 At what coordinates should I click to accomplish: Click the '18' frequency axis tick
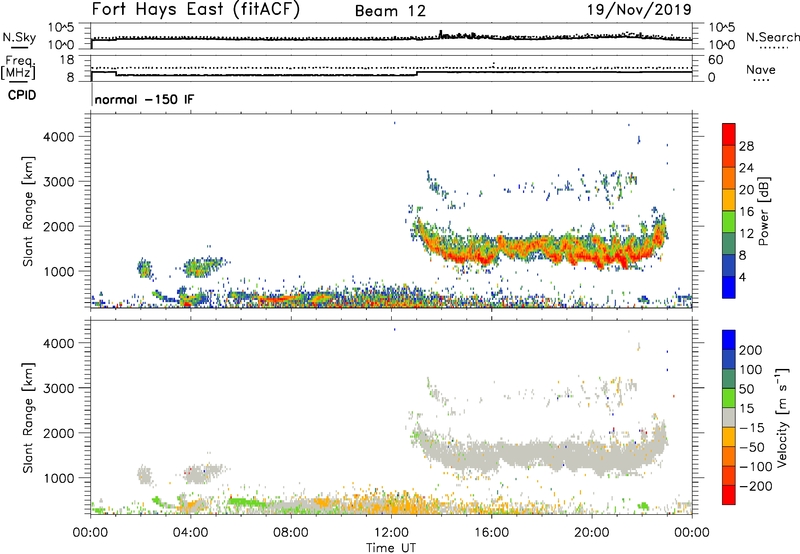pos(67,60)
